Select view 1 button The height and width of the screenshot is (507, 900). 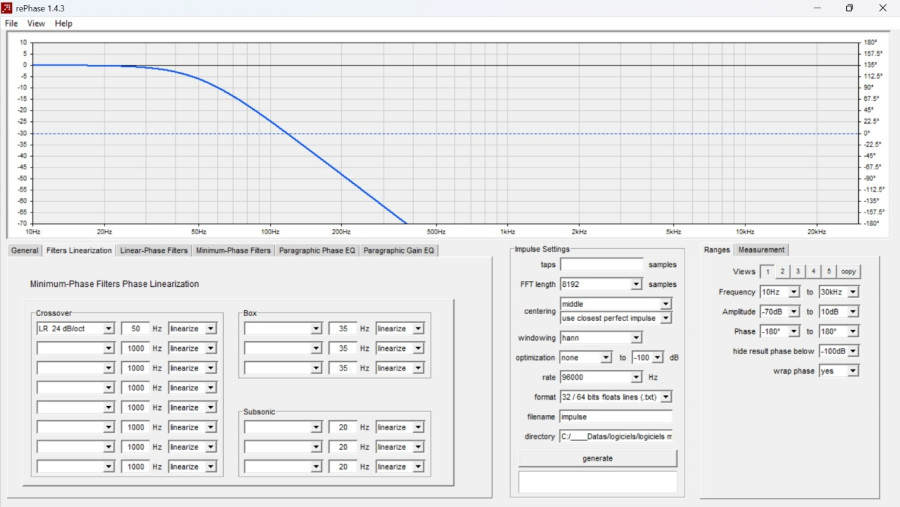tap(767, 272)
